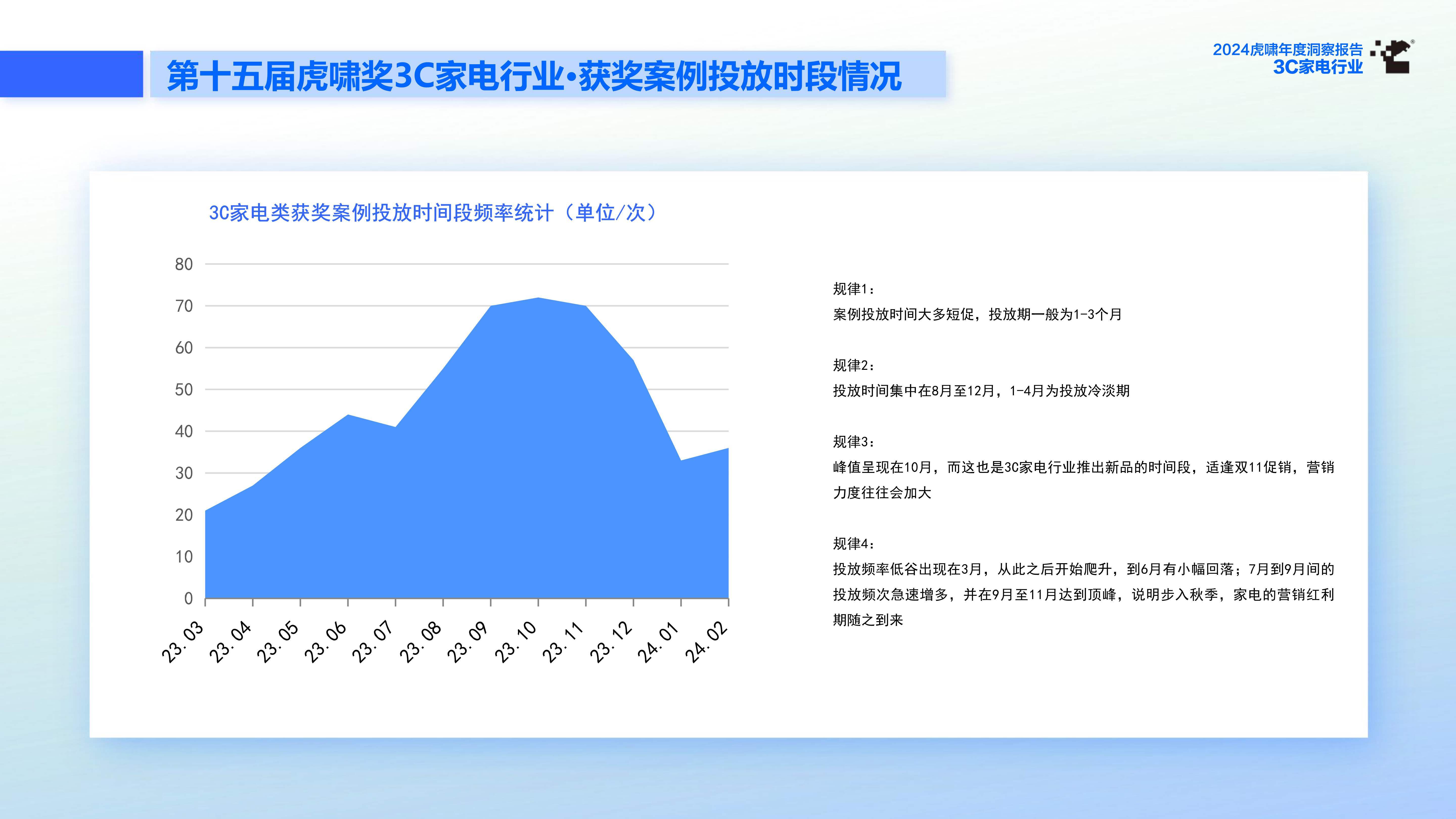1456x819 pixels.
Task: Click x-axis label 23.11
Action: click(563, 642)
